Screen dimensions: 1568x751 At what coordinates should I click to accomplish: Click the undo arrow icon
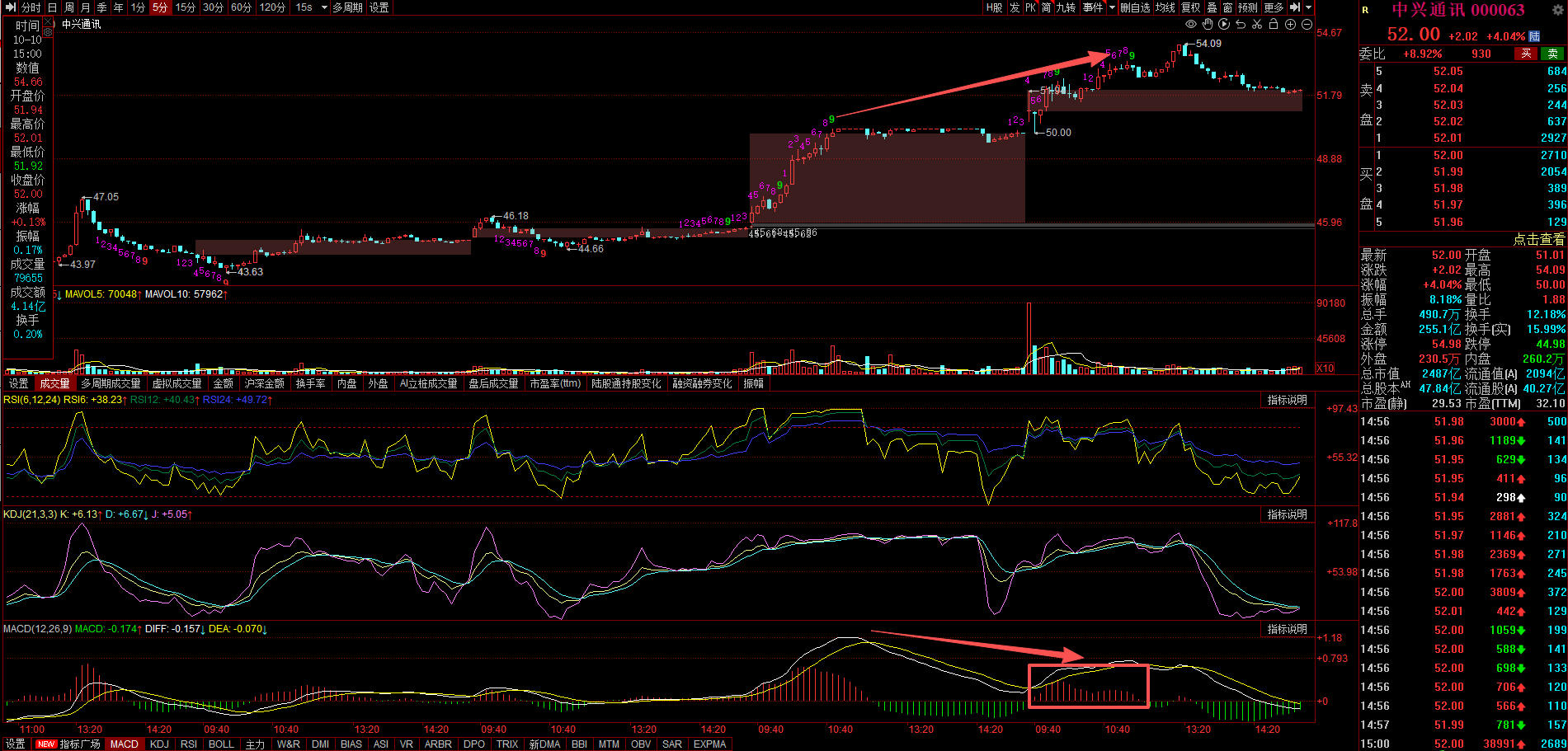tap(1241, 25)
